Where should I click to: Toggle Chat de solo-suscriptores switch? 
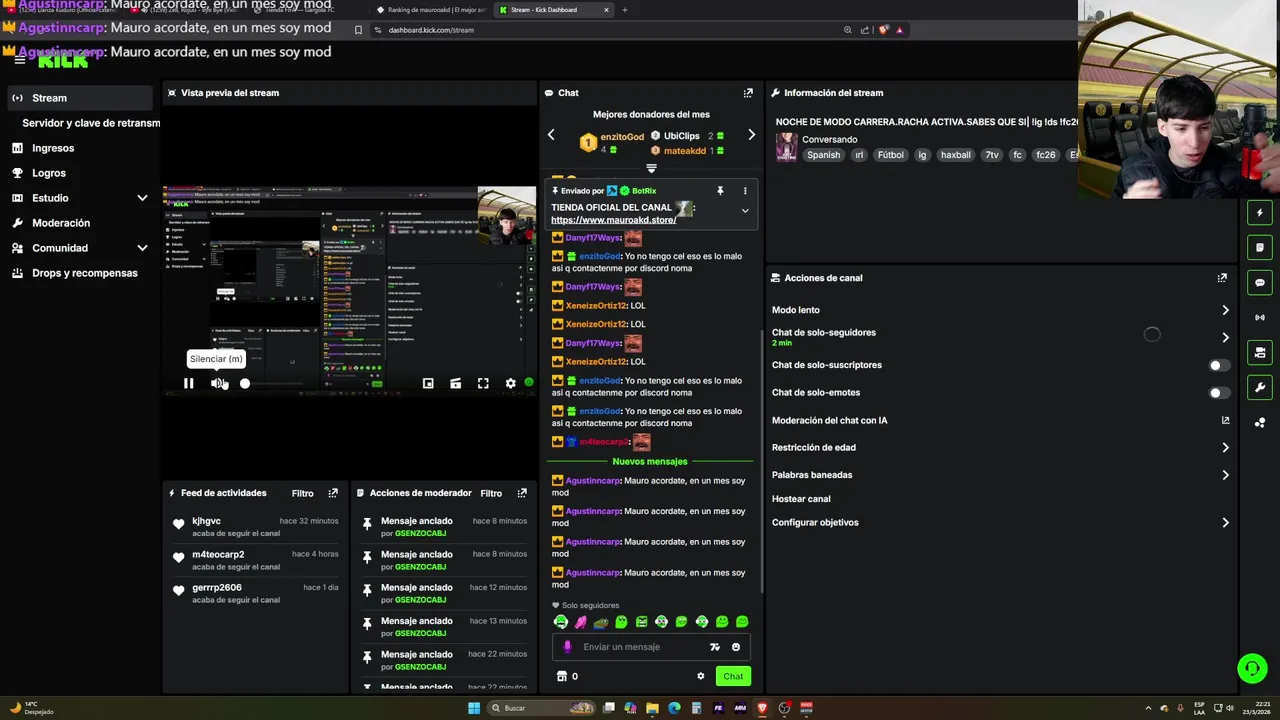coord(1217,365)
